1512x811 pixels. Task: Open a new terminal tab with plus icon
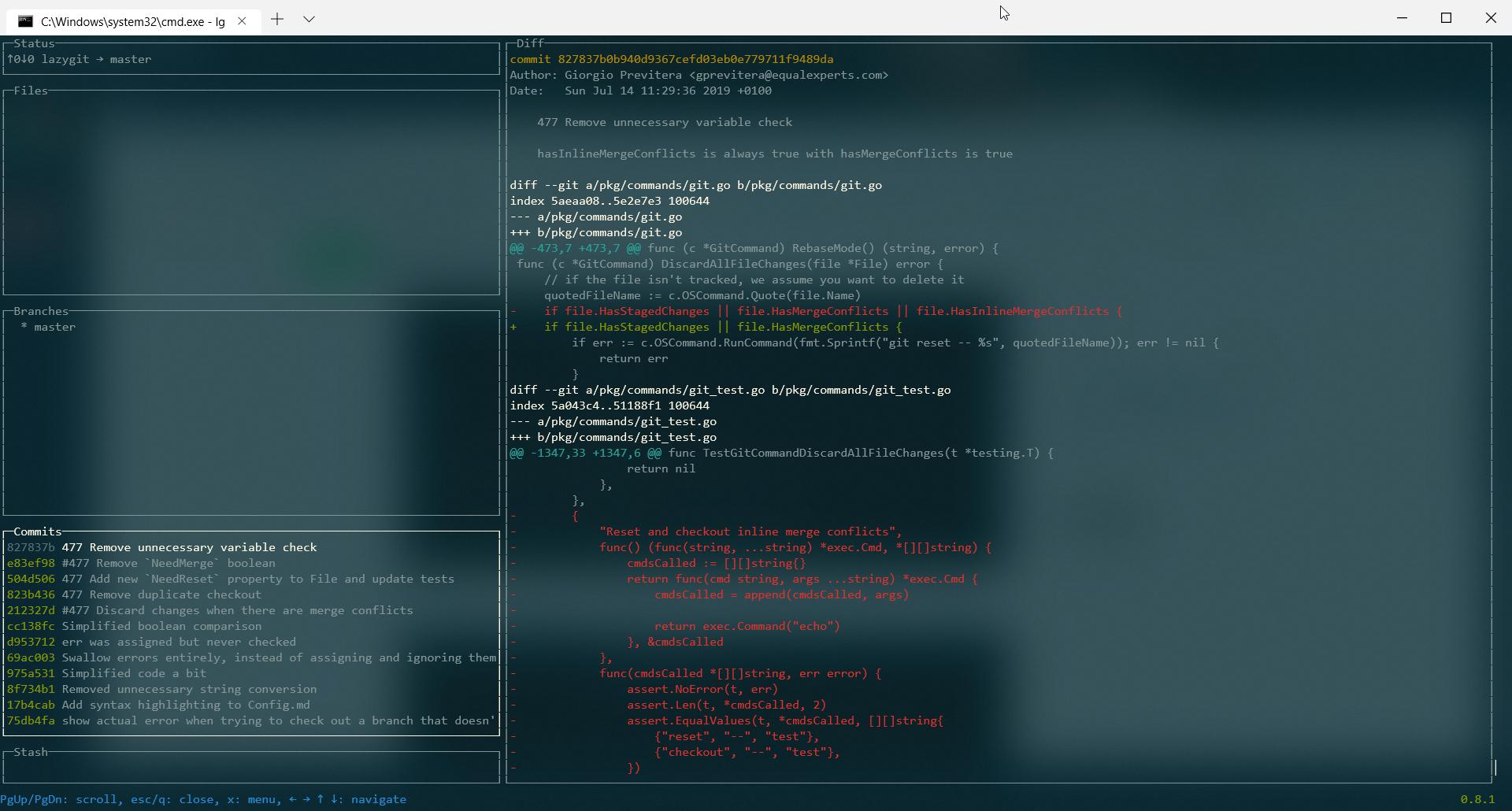(277, 20)
